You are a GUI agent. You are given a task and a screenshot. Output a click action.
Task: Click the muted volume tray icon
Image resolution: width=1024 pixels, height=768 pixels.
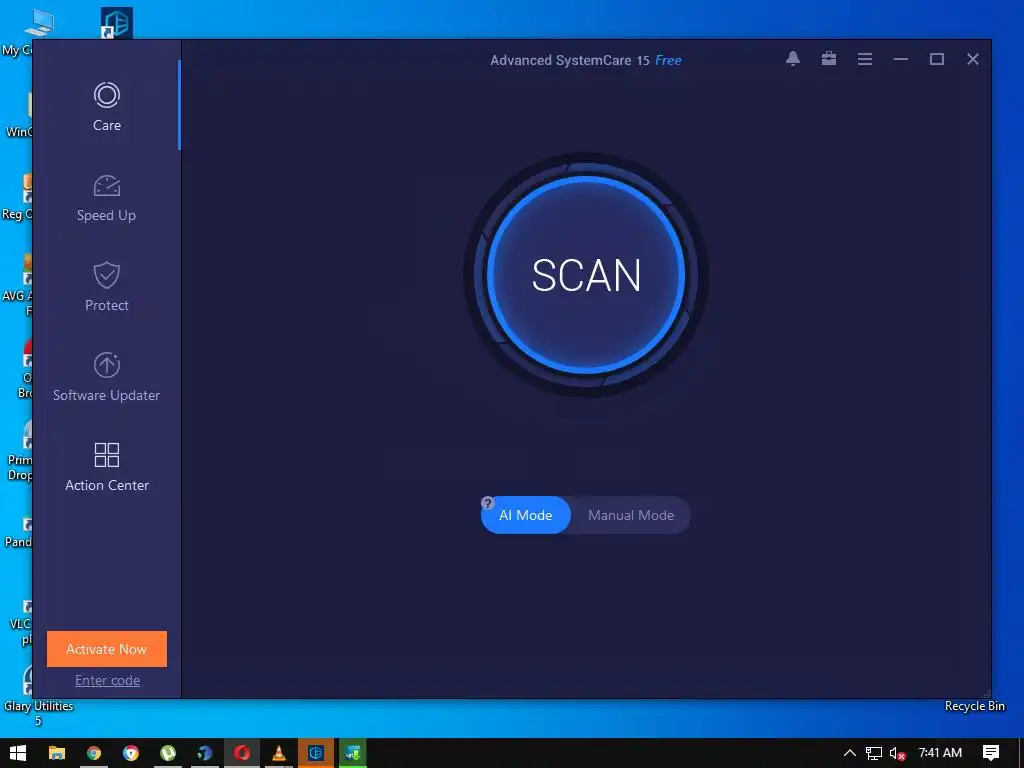[x=897, y=753]
